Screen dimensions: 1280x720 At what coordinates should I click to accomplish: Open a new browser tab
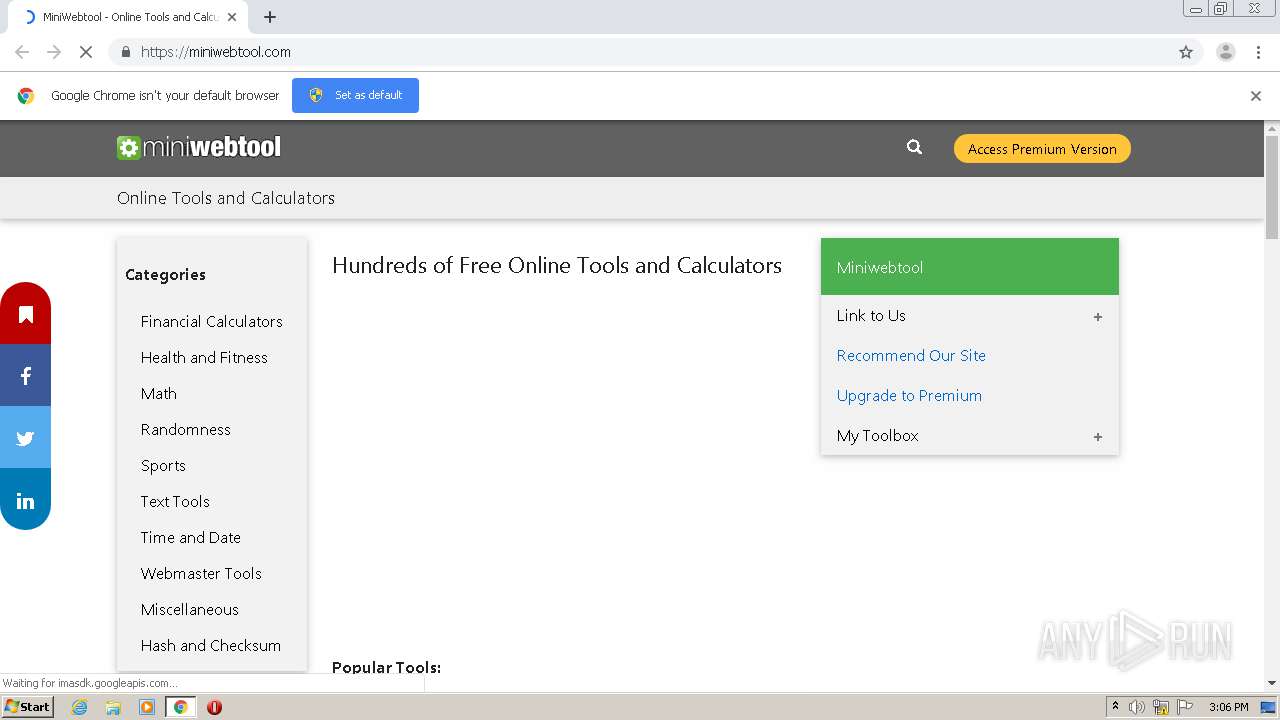coord(270,17)
